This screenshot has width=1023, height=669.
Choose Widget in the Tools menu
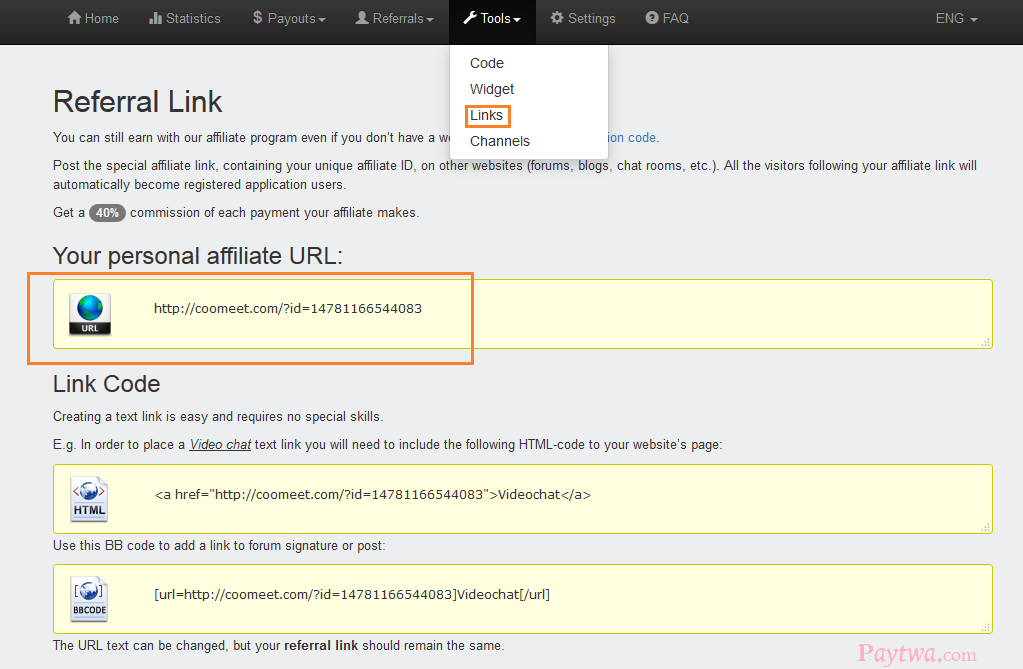click(x=492, y=89)
